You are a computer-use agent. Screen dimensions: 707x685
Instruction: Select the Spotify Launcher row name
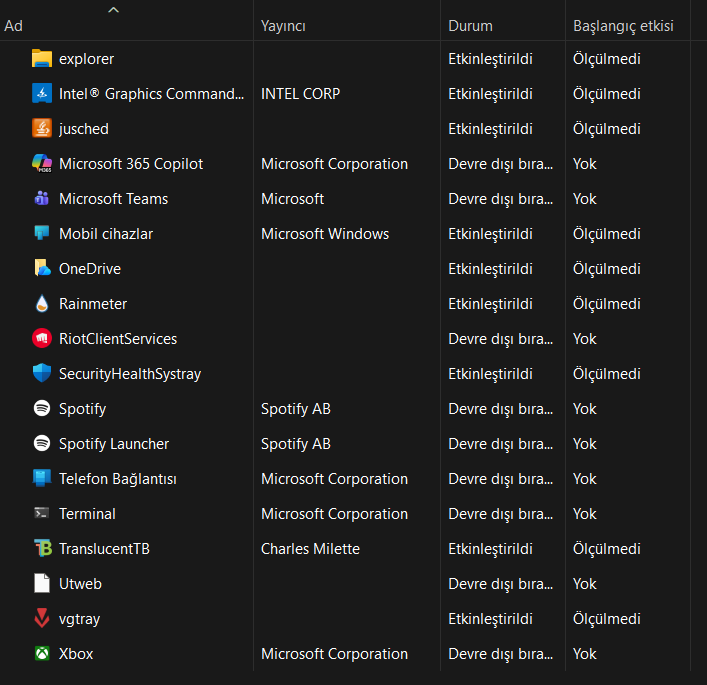click(x=114, y=444)
